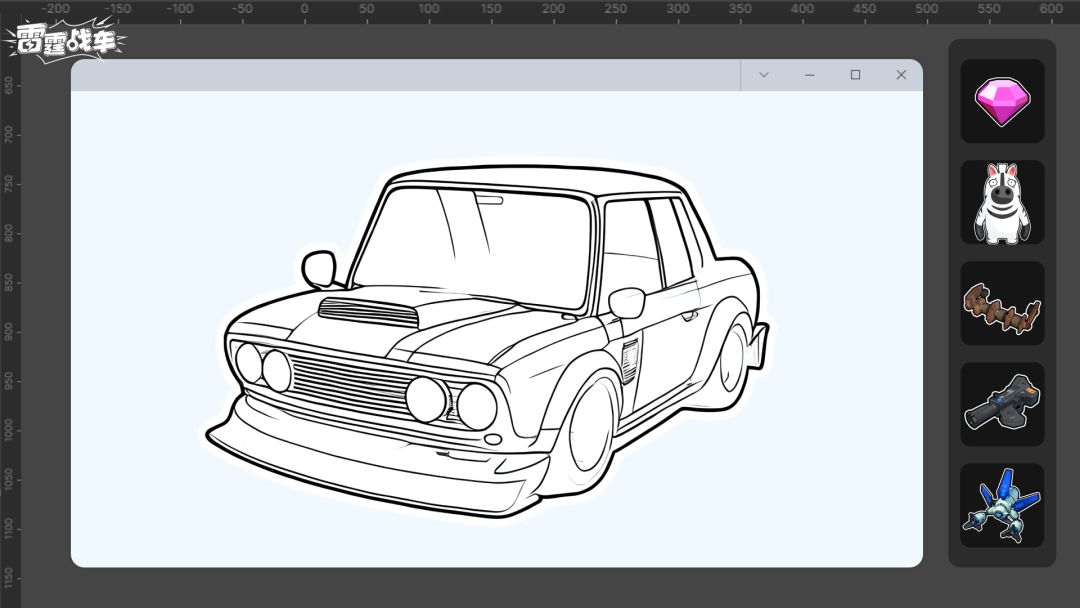
Task: Pick the blue winged robot icon
Action: pyautogui.click(x=1002, y=506)
